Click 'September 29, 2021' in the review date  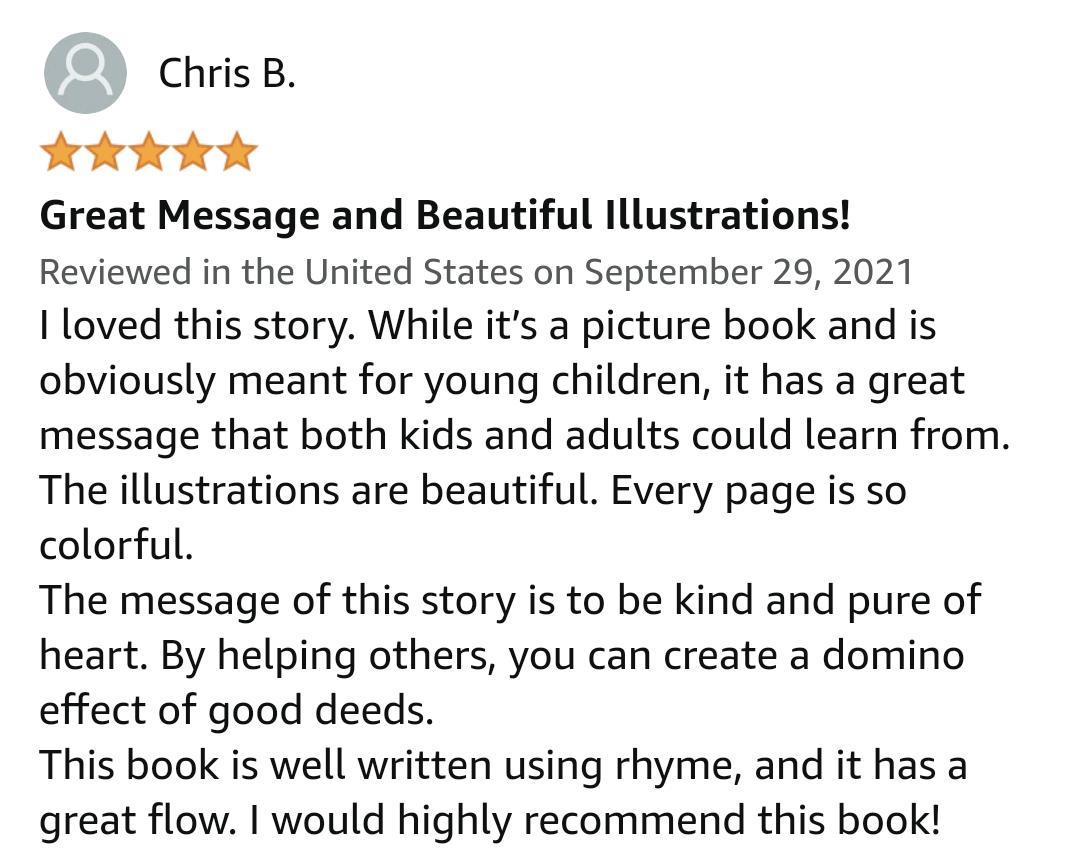point(748,272)
